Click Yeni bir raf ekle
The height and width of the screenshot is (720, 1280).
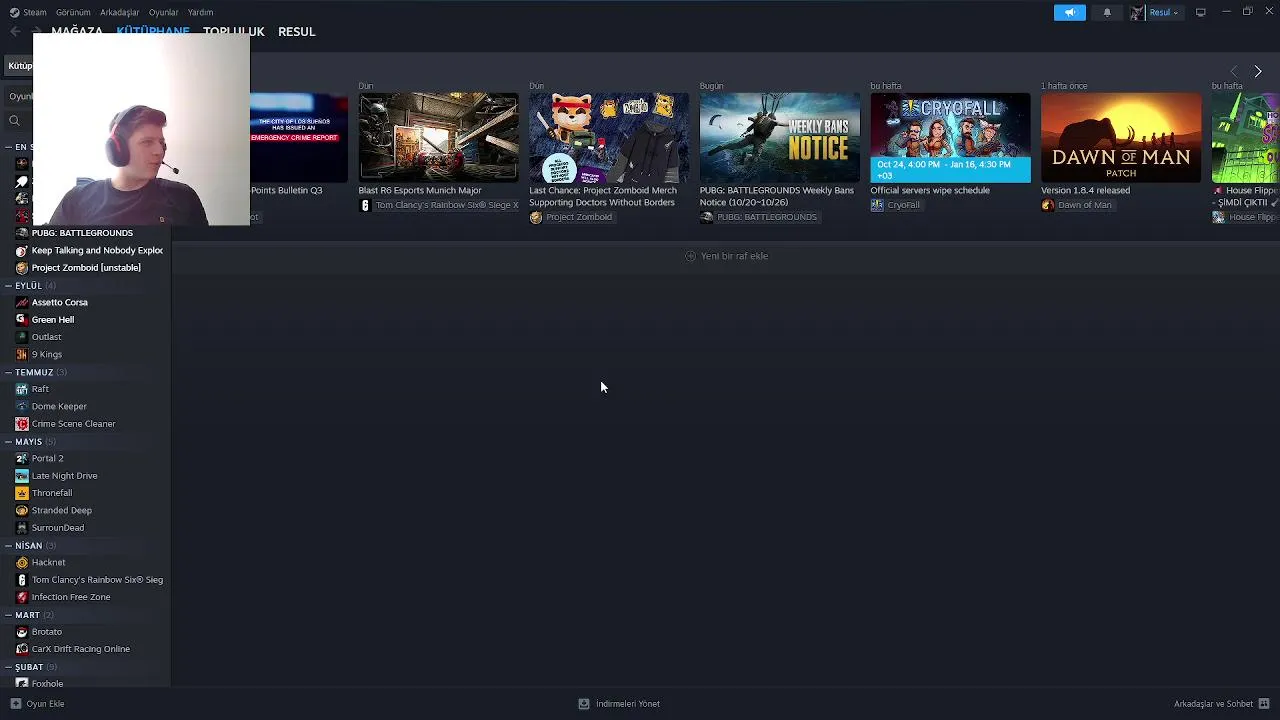click(727, 256)
